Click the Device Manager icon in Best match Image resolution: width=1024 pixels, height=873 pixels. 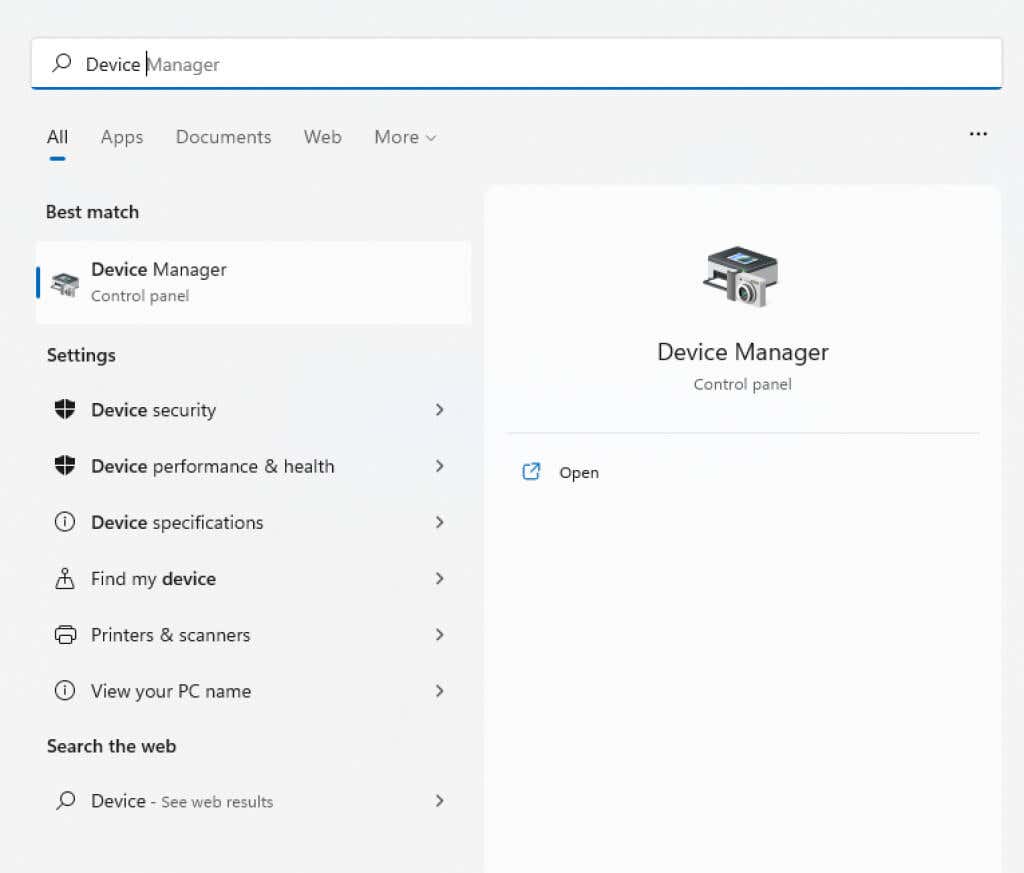(65, 283)
